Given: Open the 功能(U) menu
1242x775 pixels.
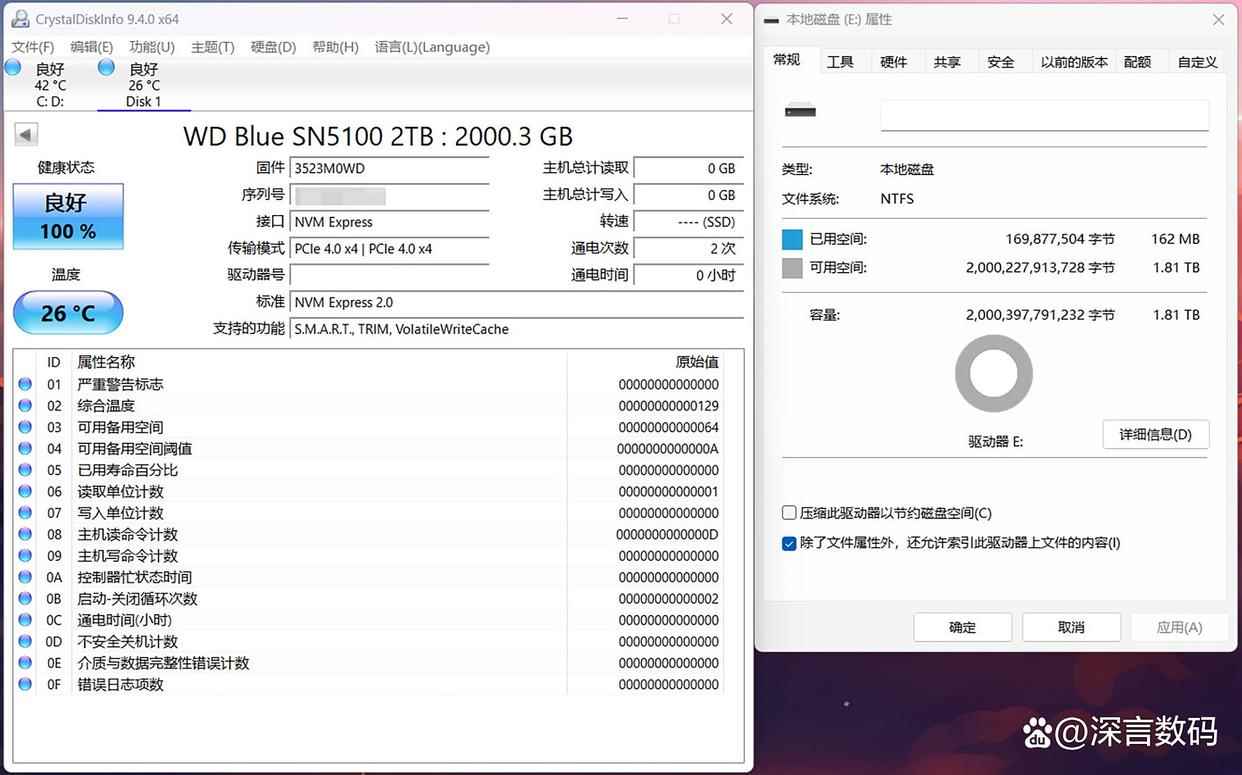Looking at the screenshot, I should 152,47.
